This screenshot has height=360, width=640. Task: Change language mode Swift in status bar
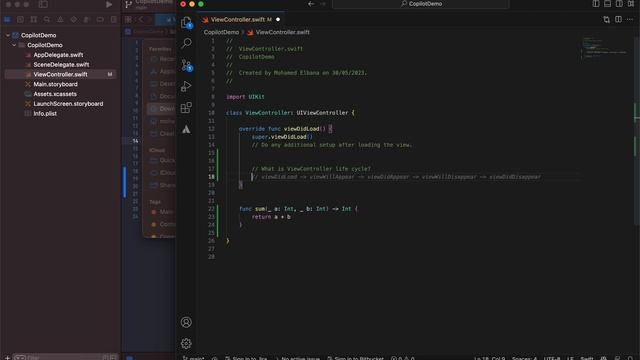click(x=587, y=358)
